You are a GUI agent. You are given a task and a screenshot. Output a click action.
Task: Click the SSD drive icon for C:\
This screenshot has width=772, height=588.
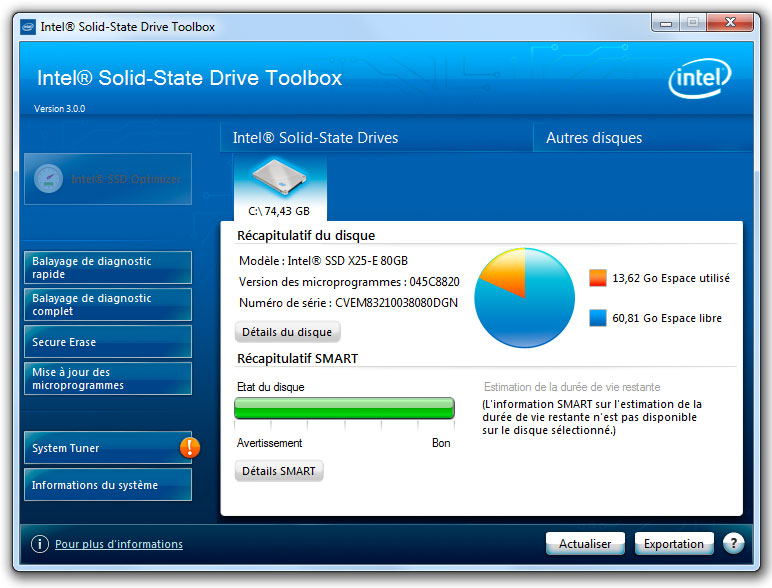[280, 179]
